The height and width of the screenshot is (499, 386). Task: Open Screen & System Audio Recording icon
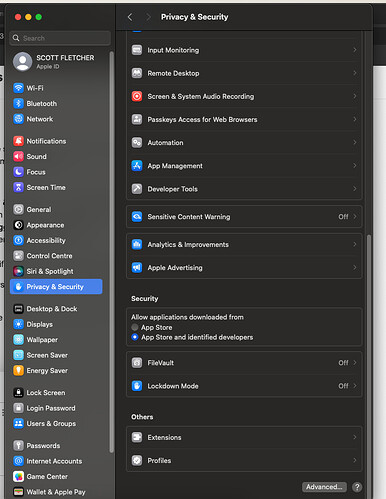pyautogui.click(x=137, y=96)
